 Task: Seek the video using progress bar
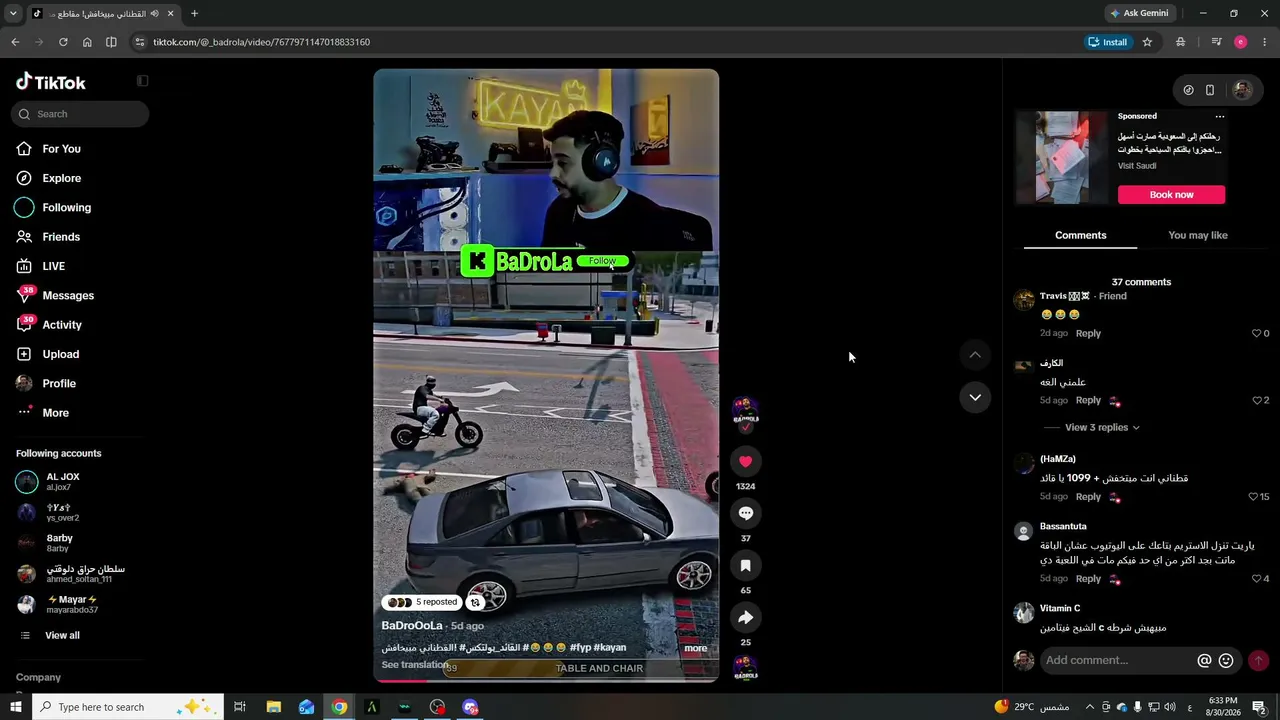[x=546, y=680]
